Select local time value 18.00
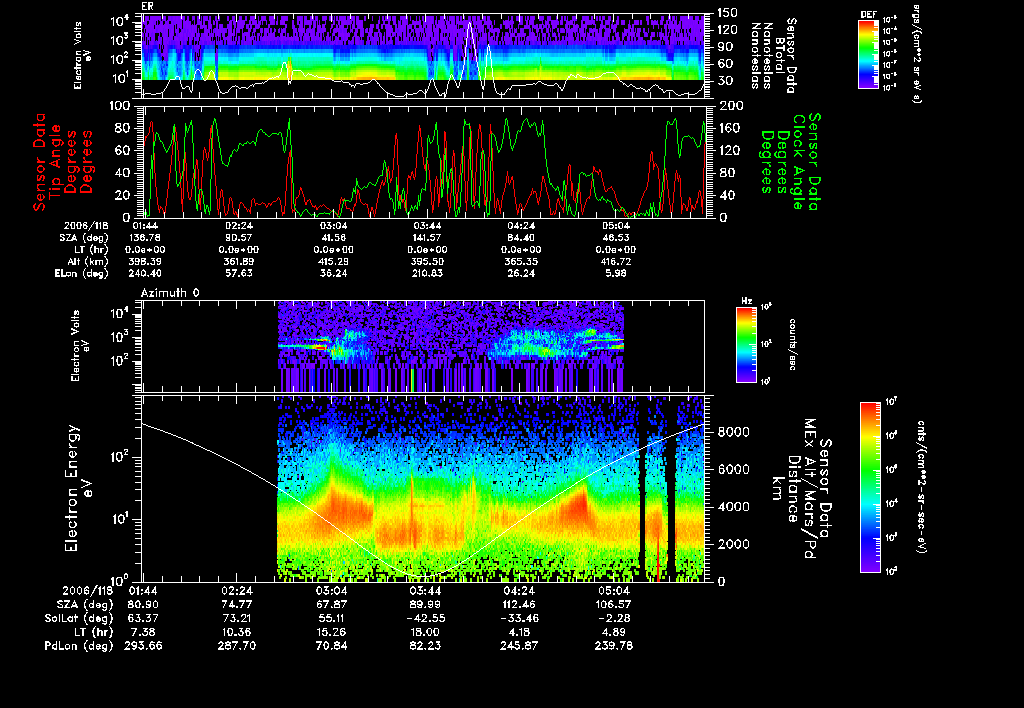 (426, 632)
